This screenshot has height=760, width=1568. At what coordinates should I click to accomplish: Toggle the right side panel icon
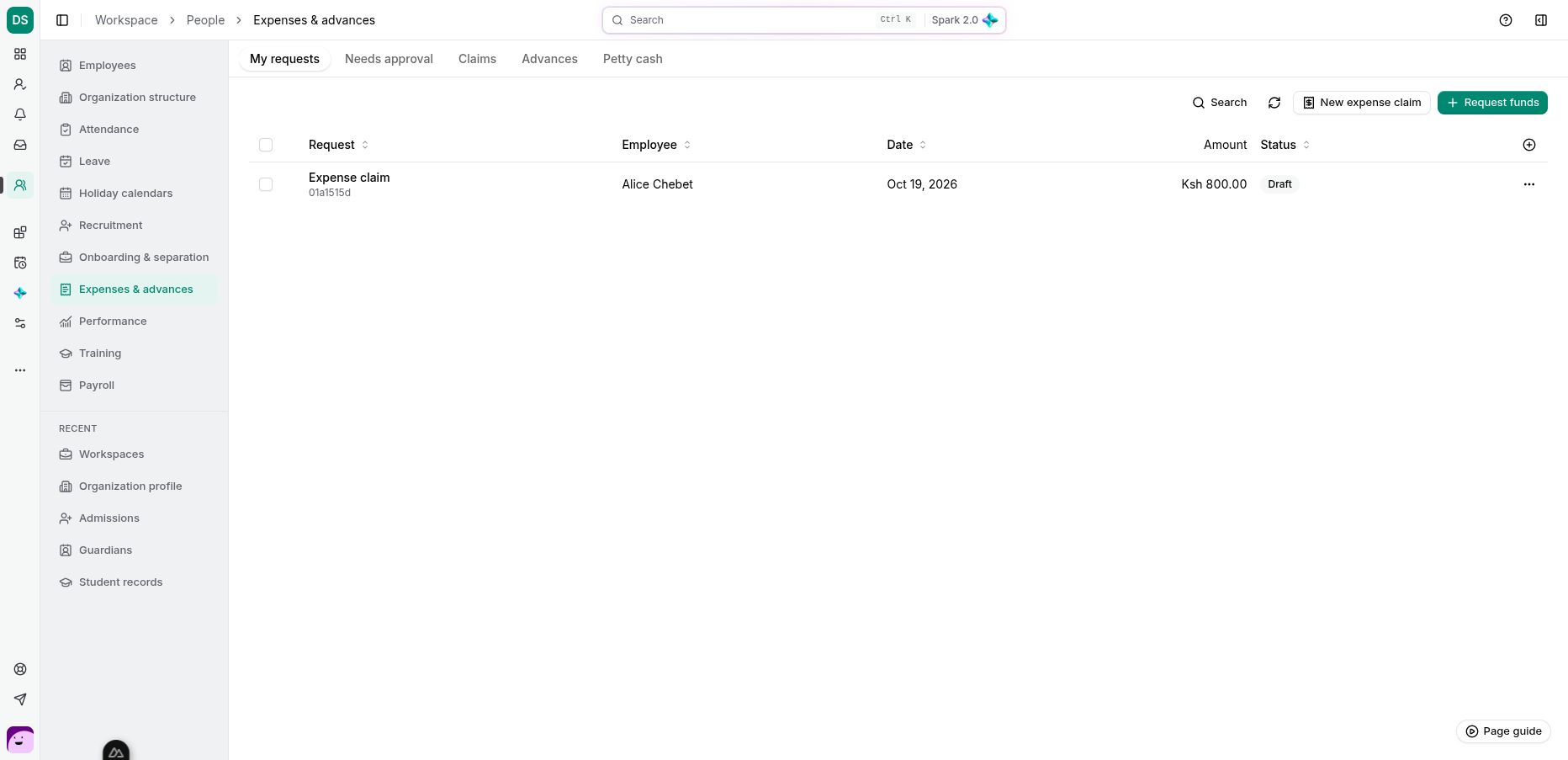(1541, 20)
